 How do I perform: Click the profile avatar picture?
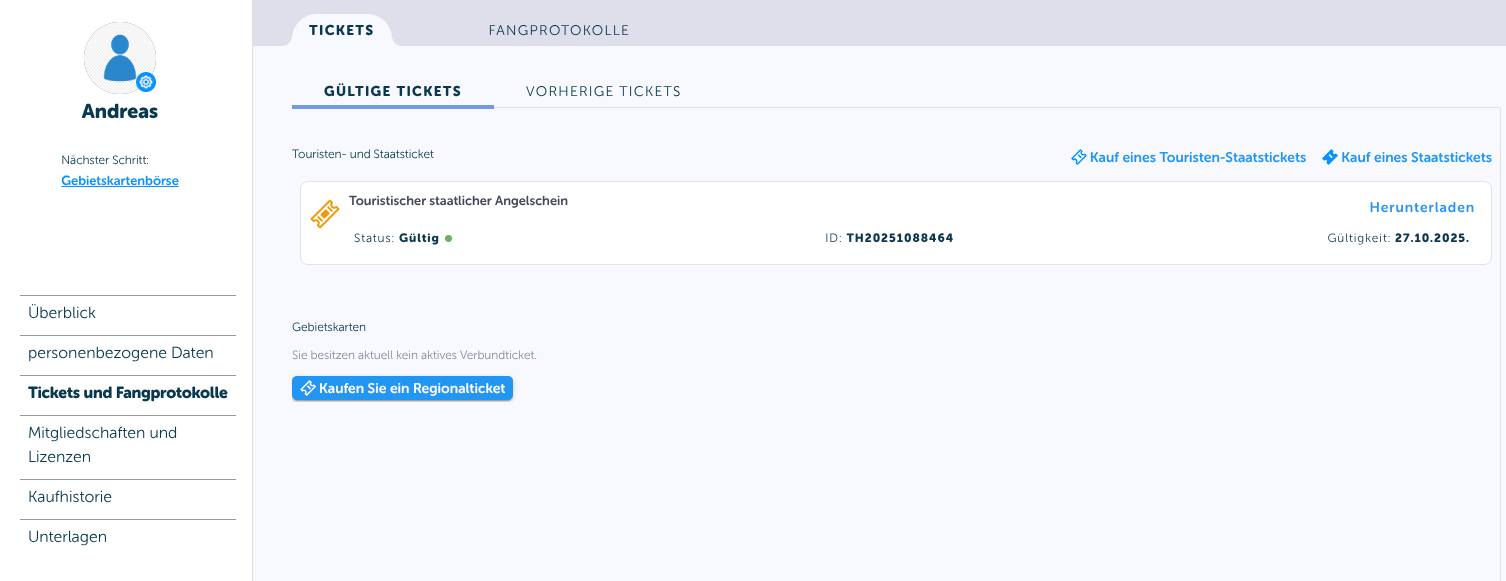click(x=120, y=58)
